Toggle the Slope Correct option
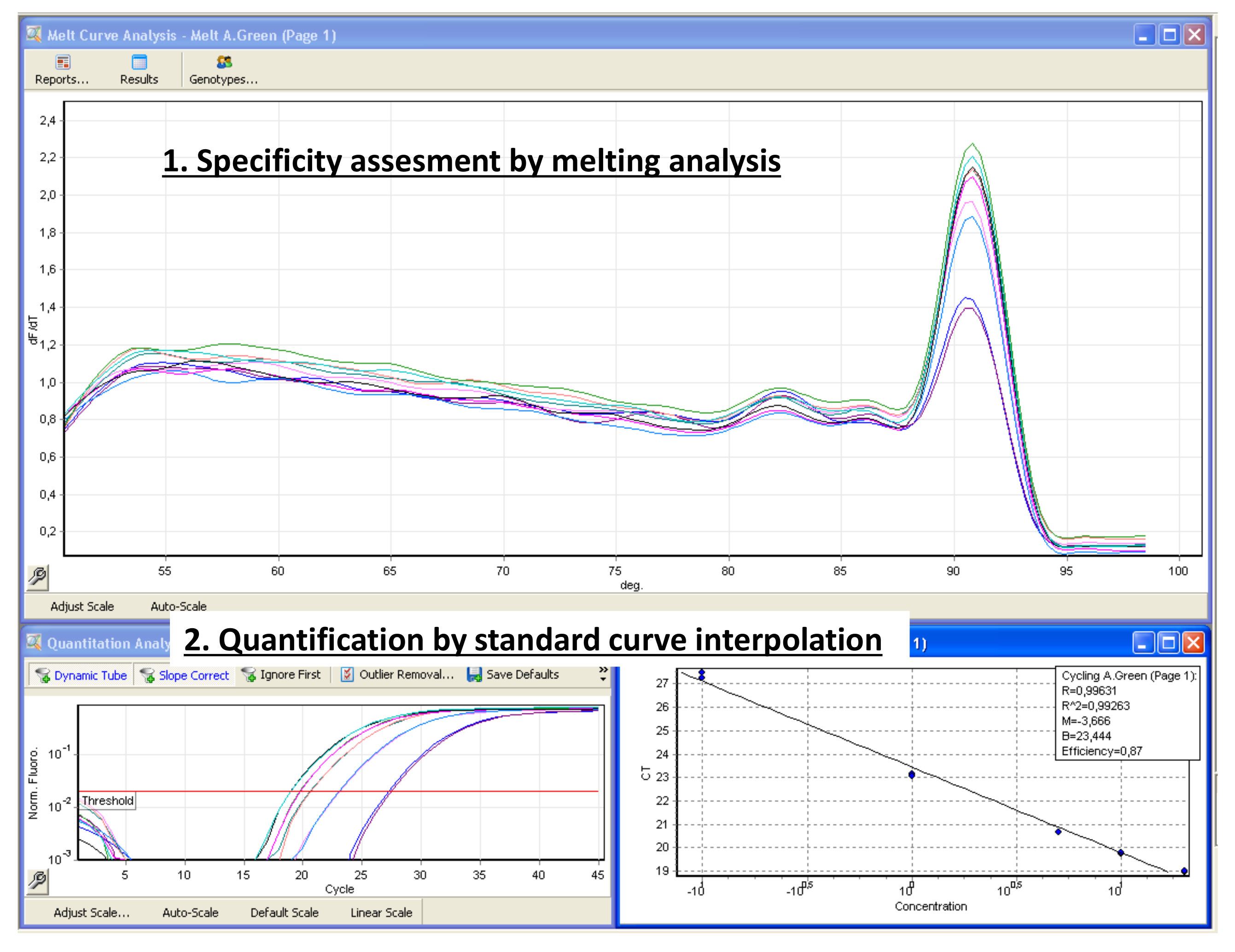This screenshot has height=952, width=1235. pyautogui.click(x=185, y=675)
